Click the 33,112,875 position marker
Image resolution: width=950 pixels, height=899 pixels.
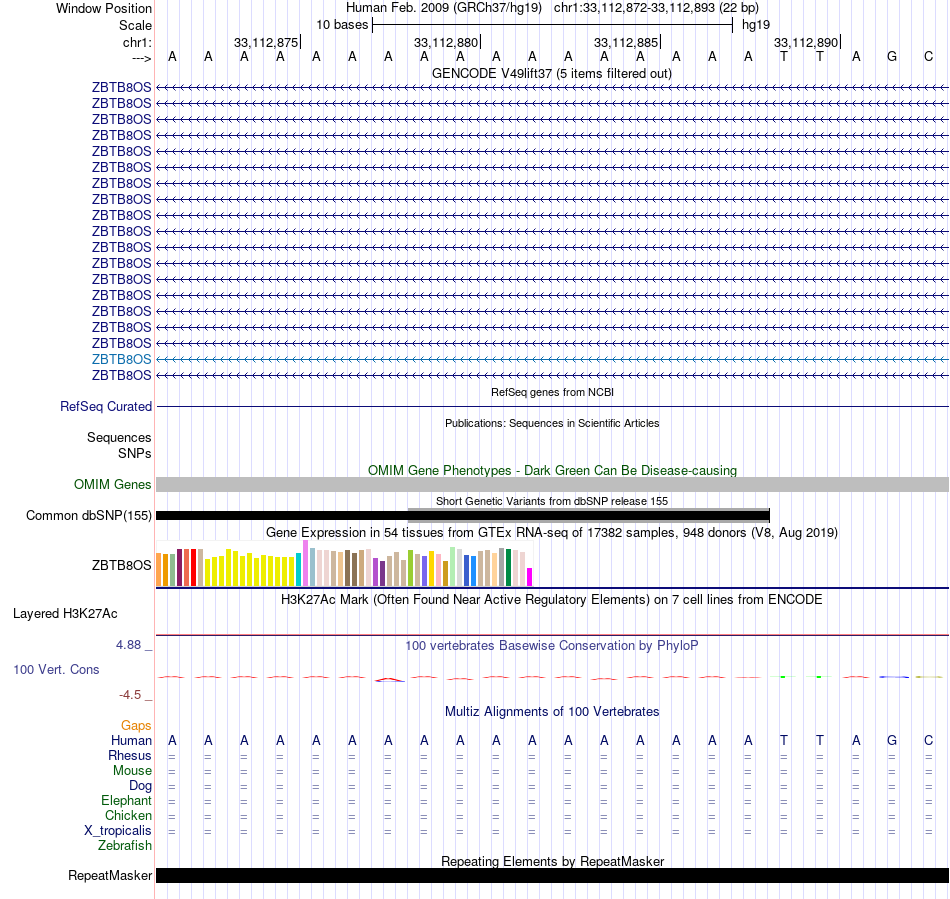(x=267, y=42)
